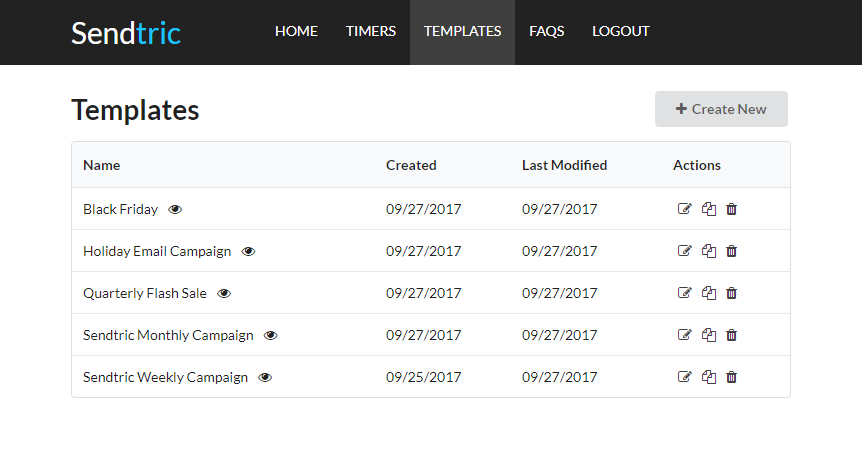Open the Timers navigation tab
Image resolution: width=862 pixels, height=463 pixels.
click(x=371, y=31)
